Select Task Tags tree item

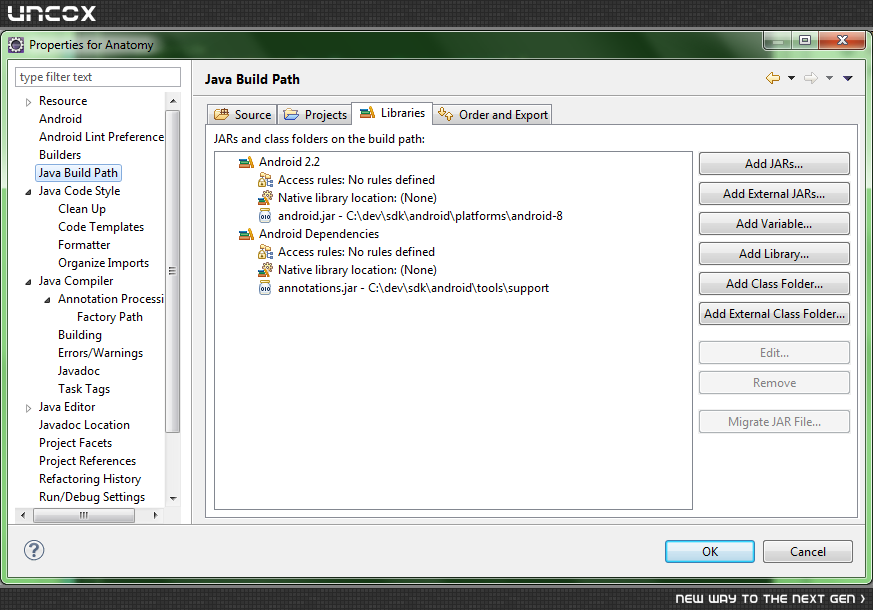coord(84,389)
